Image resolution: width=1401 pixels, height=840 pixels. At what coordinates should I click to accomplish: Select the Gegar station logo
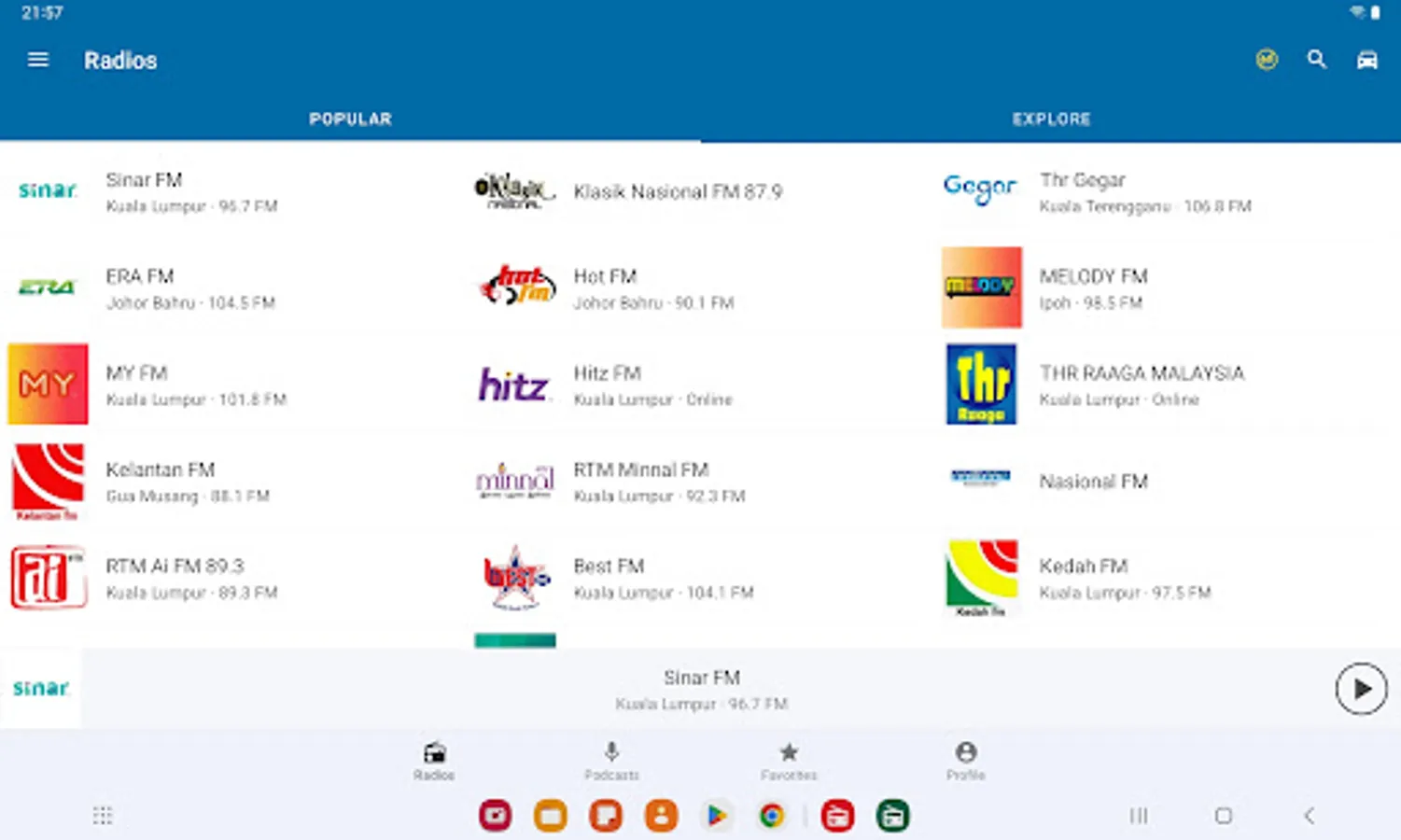coord(981,190)
